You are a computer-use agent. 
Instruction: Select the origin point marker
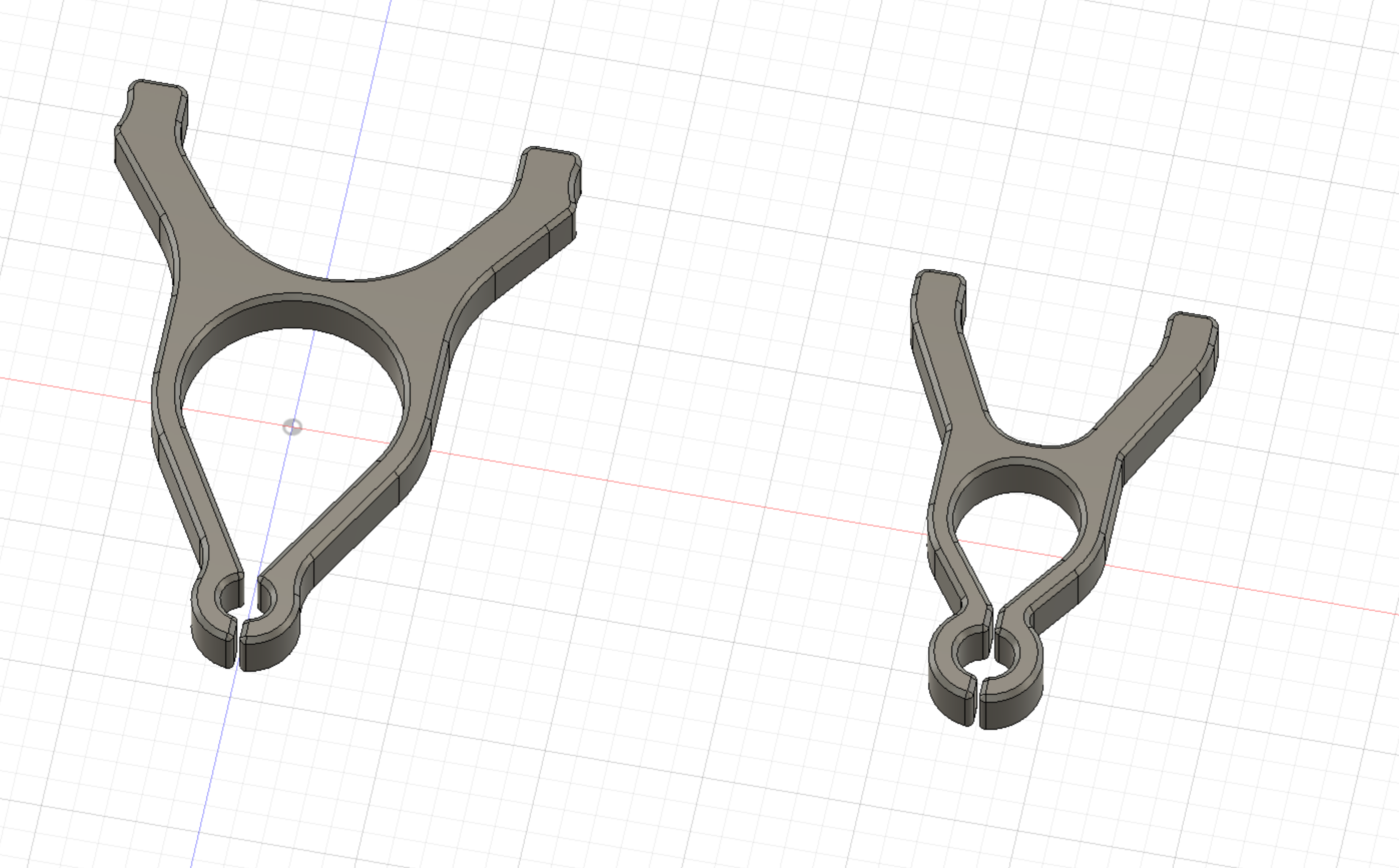click(x=293, y=427)
